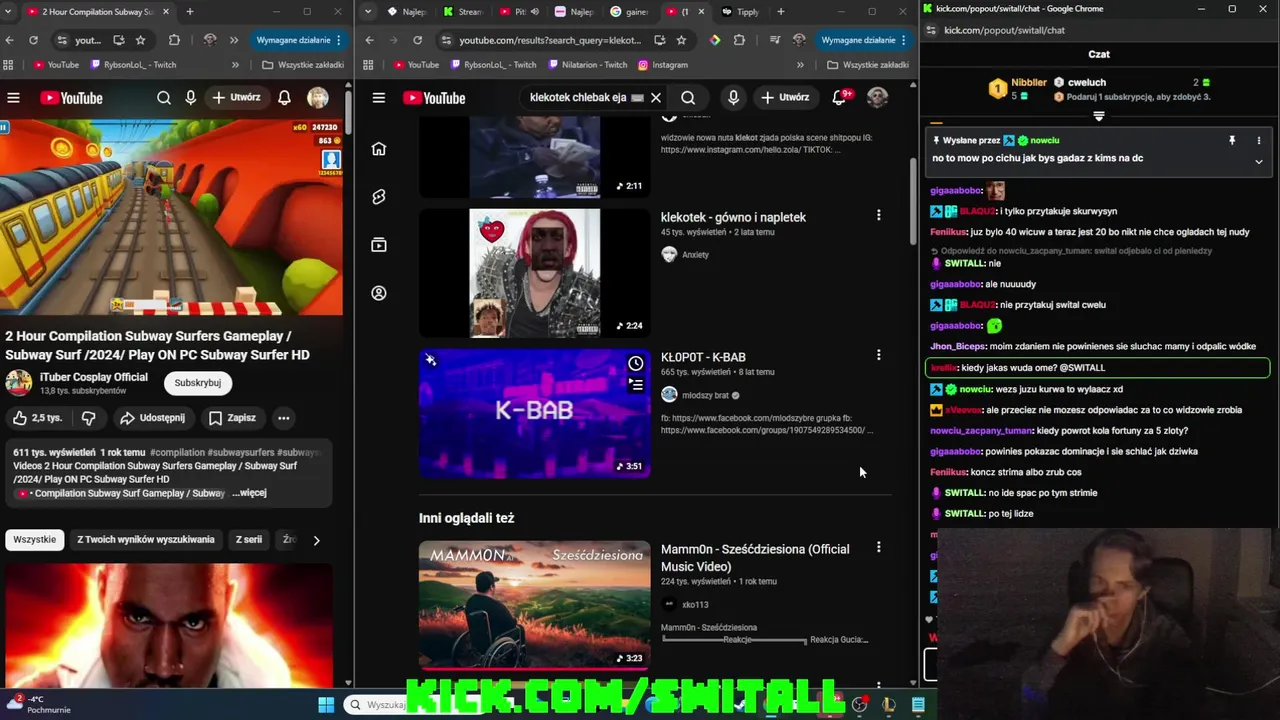This screenshot has width=1280, height=720.
Task: Reload the Subway Surfers tab in the left browser
Action: click(x=33, y=40)
